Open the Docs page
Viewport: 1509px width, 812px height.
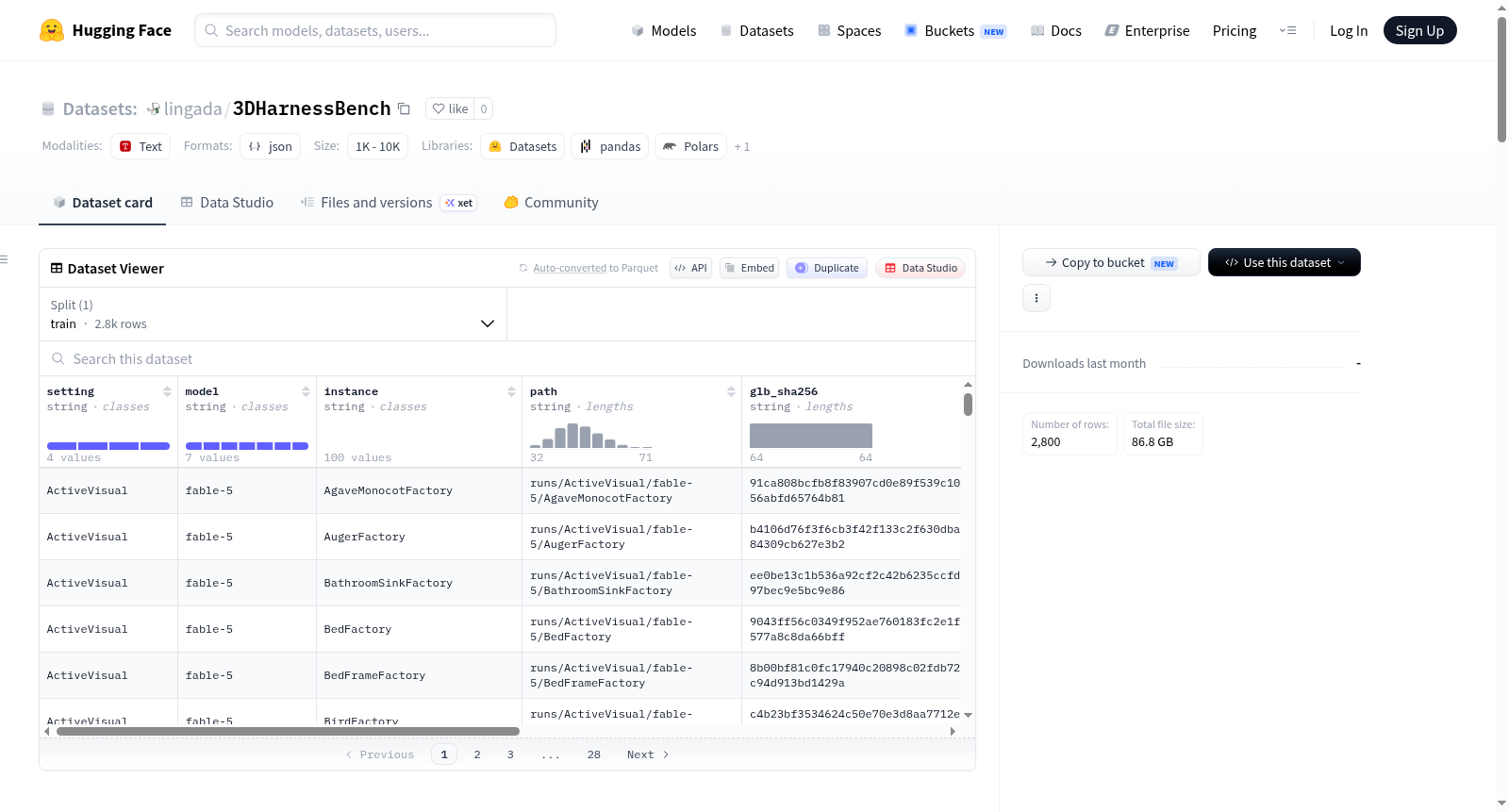click(1056, 30)
